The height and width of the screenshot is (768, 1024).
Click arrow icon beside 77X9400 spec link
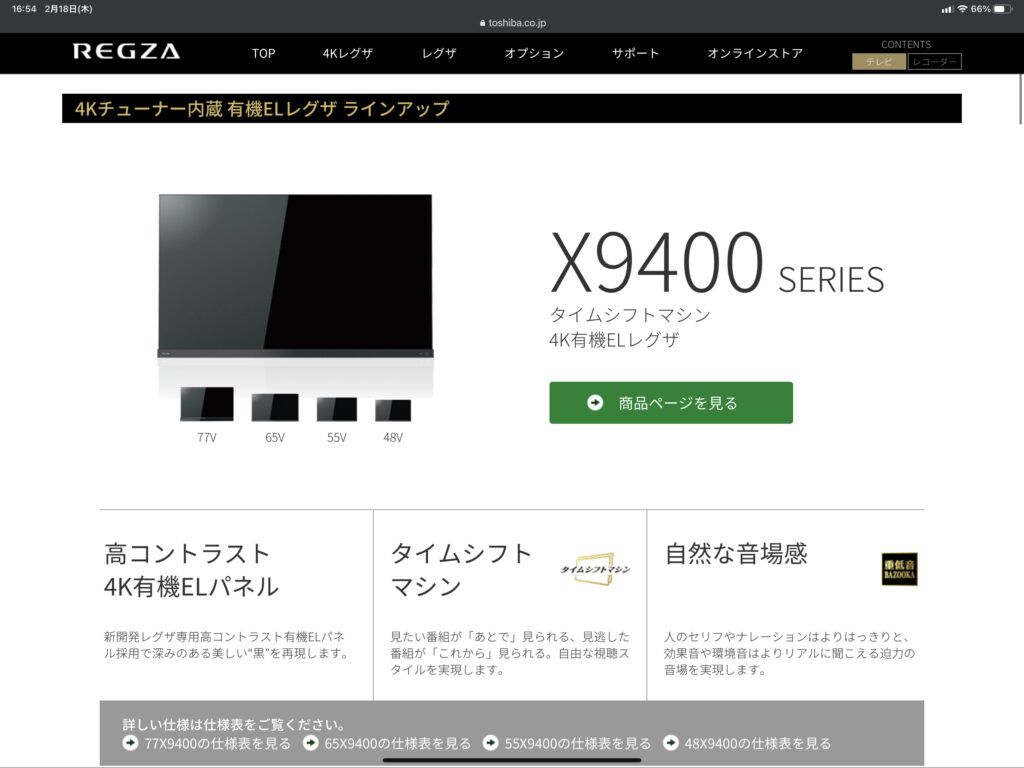click(x=130, y=743)
